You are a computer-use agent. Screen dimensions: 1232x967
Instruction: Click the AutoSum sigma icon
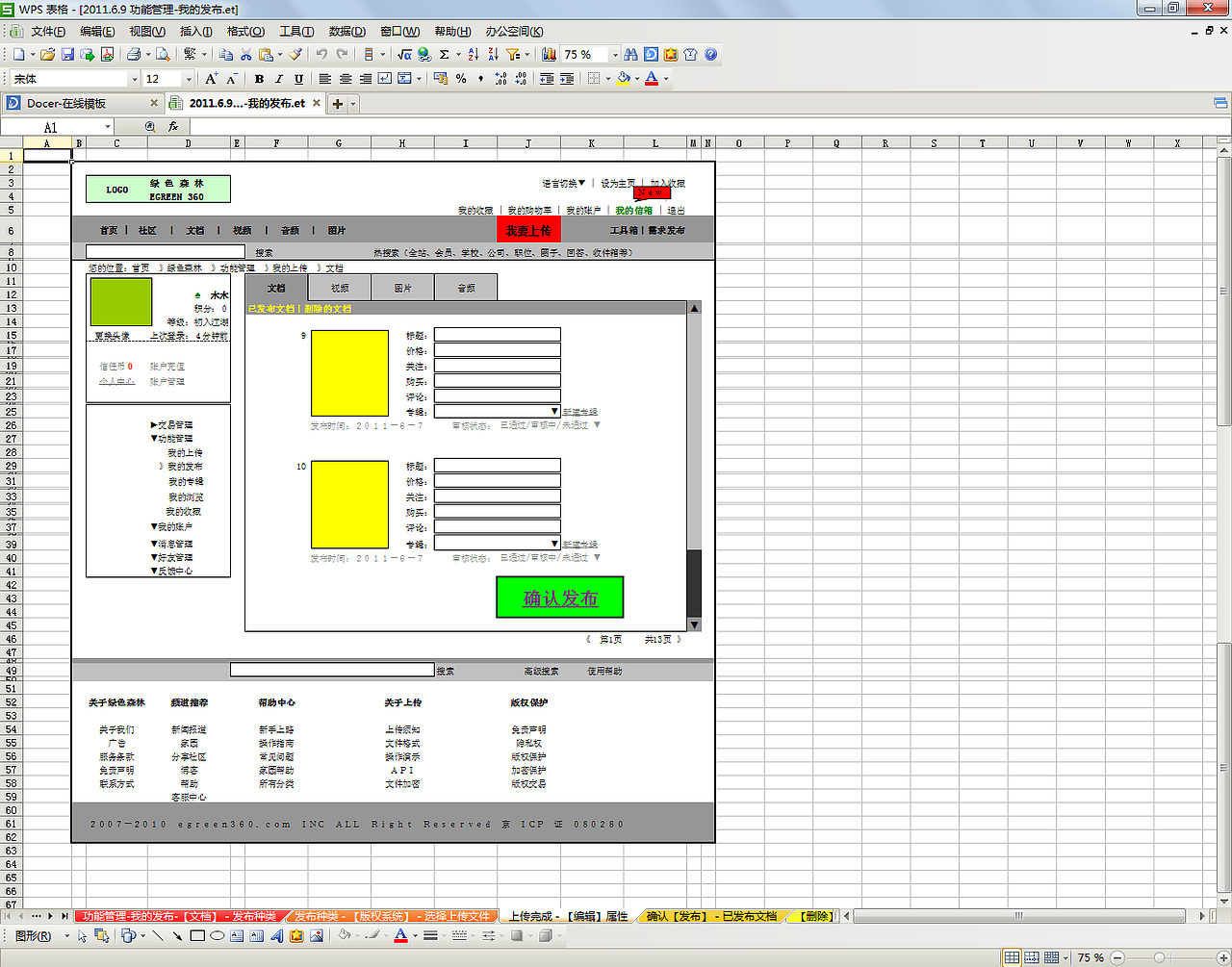click(x=445, y=55)
